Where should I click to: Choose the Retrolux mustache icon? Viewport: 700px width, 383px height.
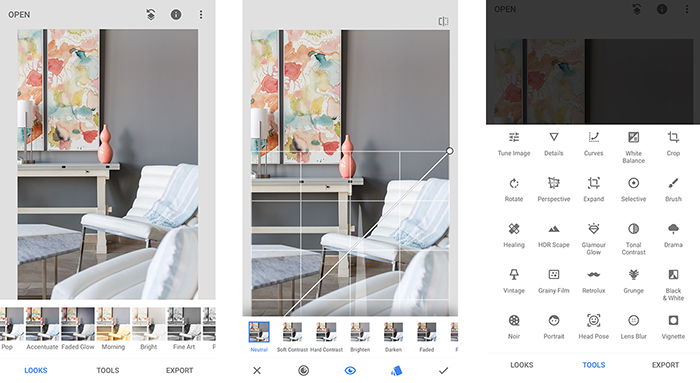(x=593, y=274)
